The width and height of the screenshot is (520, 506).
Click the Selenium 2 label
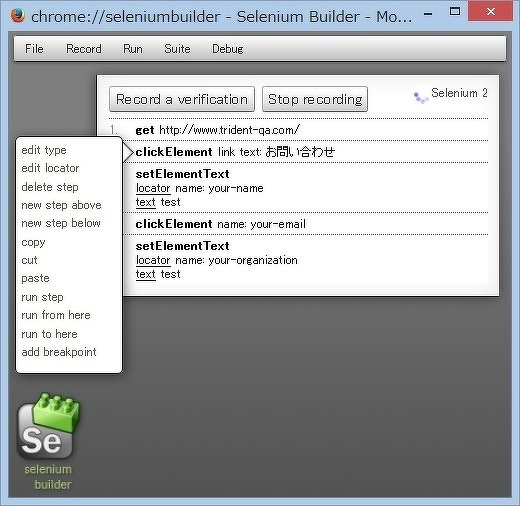[x=459, y=93]
